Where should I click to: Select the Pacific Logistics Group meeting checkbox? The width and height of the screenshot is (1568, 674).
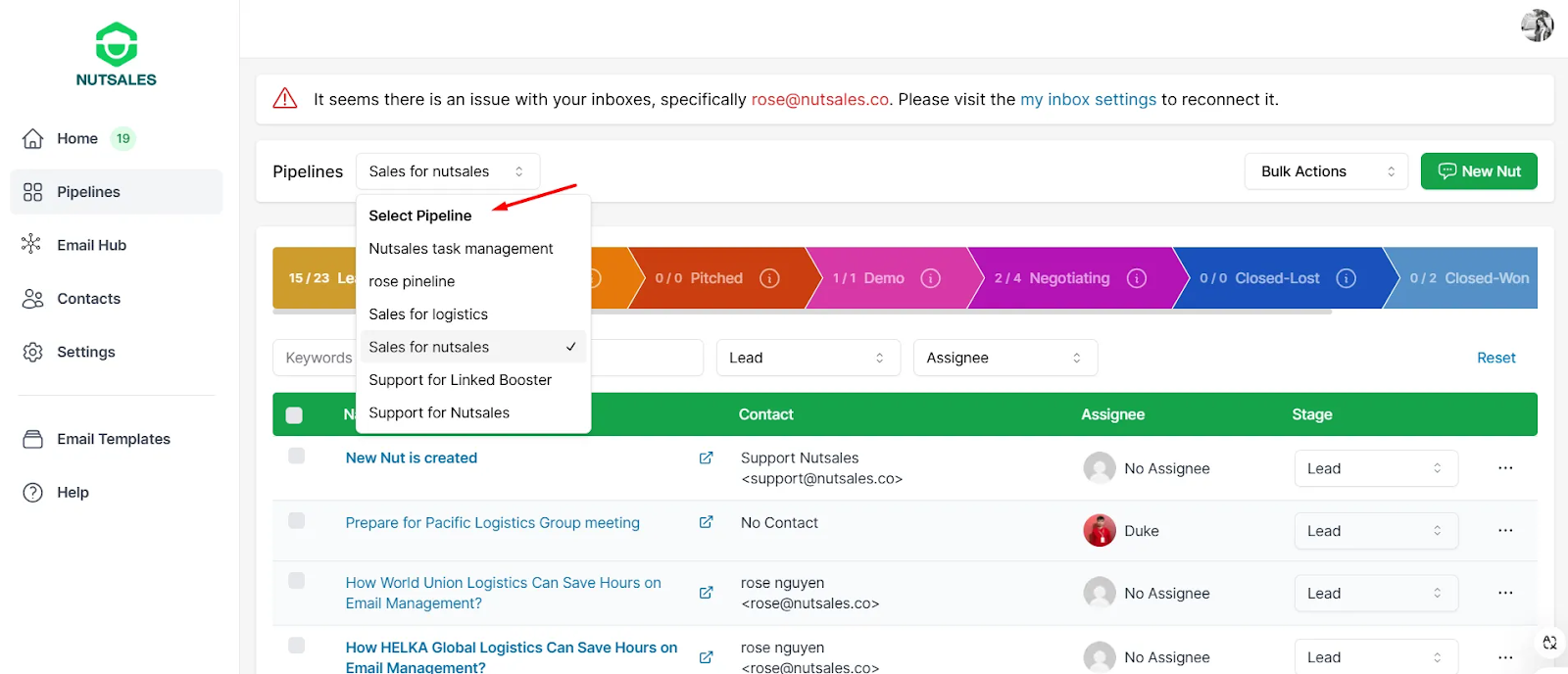[x=297, y=521]
